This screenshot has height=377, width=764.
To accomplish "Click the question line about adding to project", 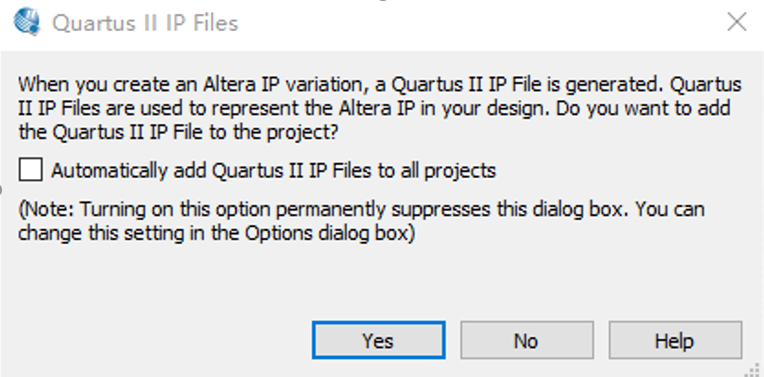I will tap(178, 132).
